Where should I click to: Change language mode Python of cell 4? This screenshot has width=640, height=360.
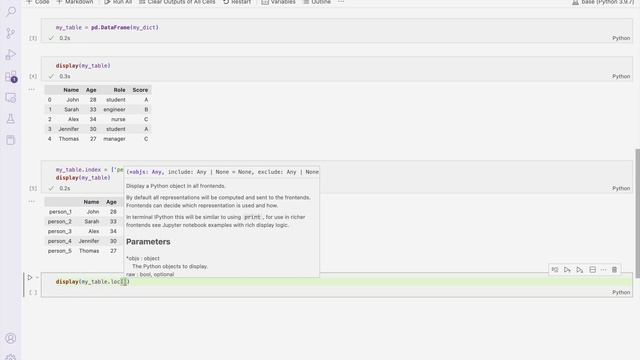(621, 76)
